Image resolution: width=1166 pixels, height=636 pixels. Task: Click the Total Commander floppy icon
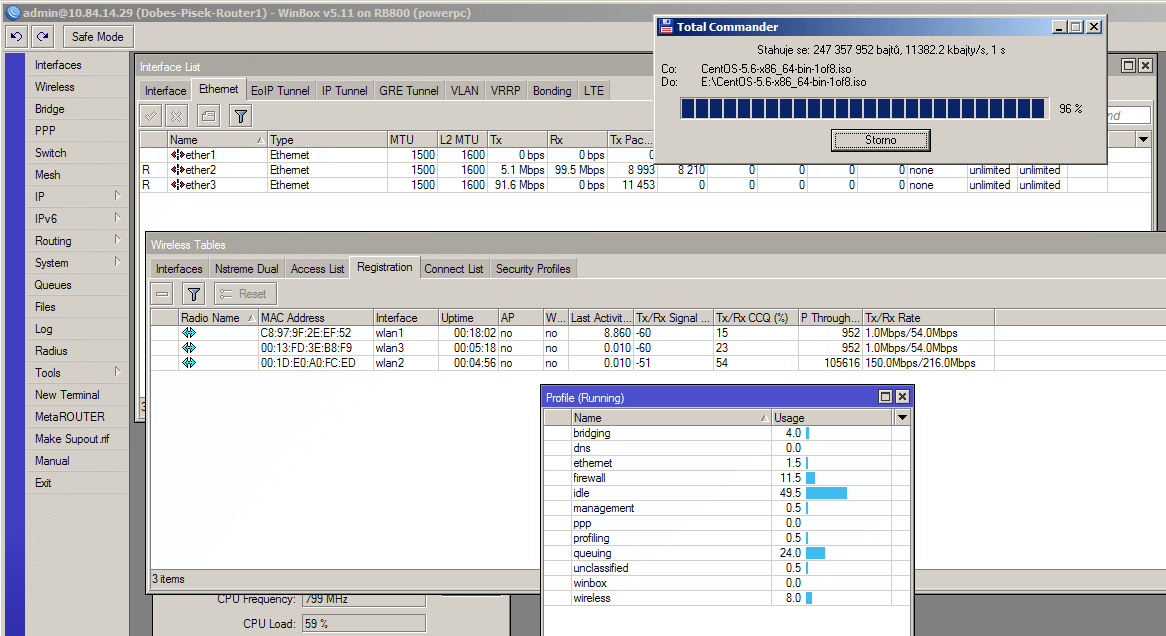click(666, 27)
